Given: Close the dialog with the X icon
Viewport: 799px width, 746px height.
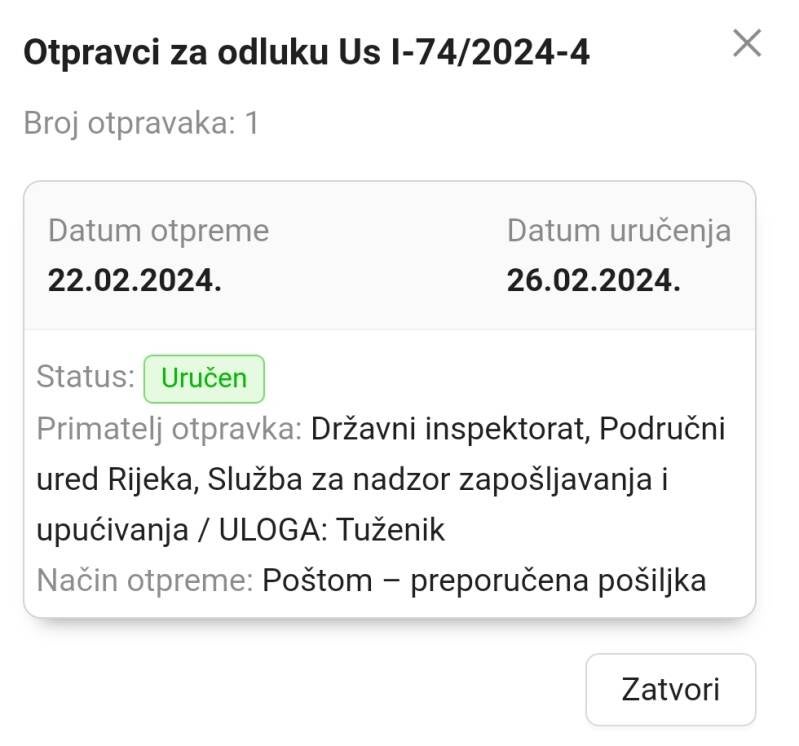Looking at the screenshot, I should 747,44.
